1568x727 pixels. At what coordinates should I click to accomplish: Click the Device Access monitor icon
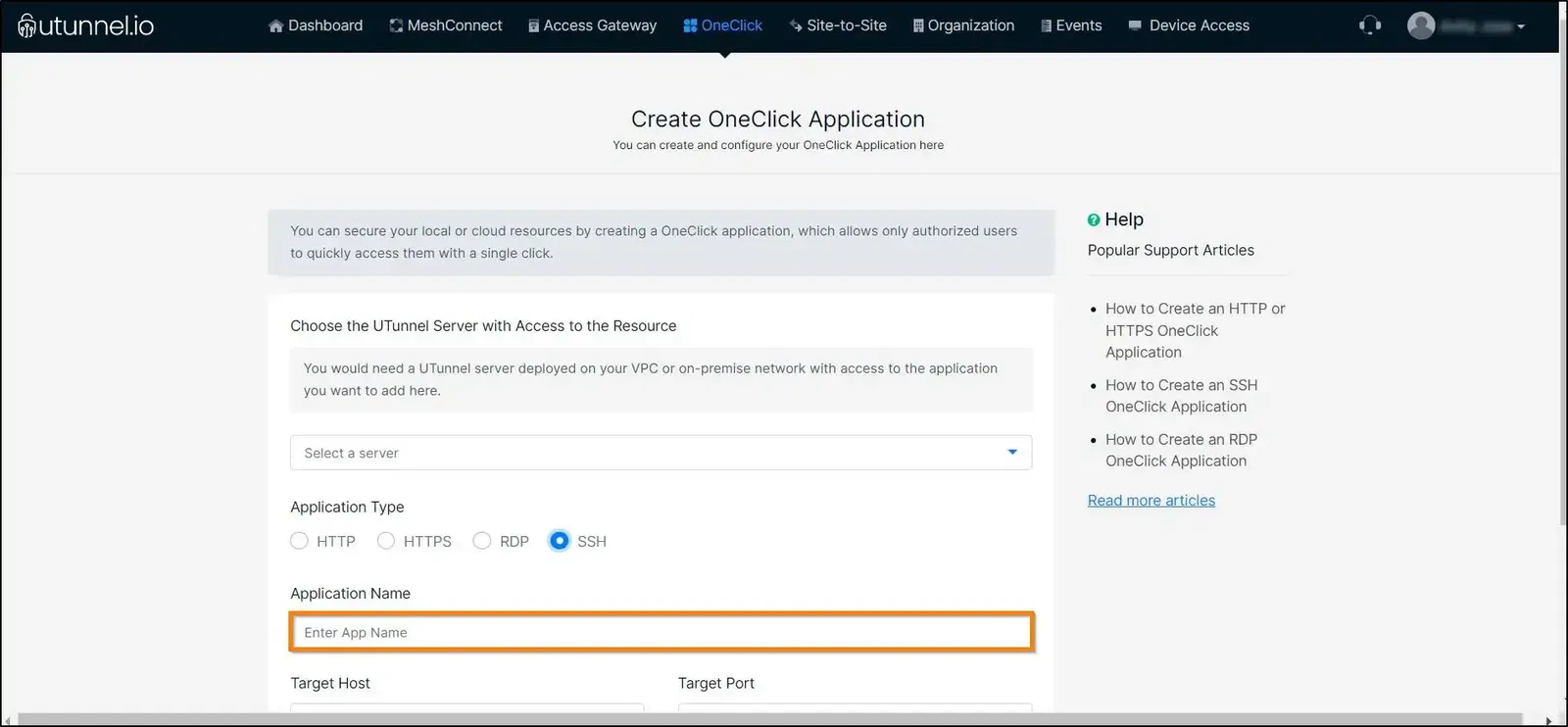1135,25
